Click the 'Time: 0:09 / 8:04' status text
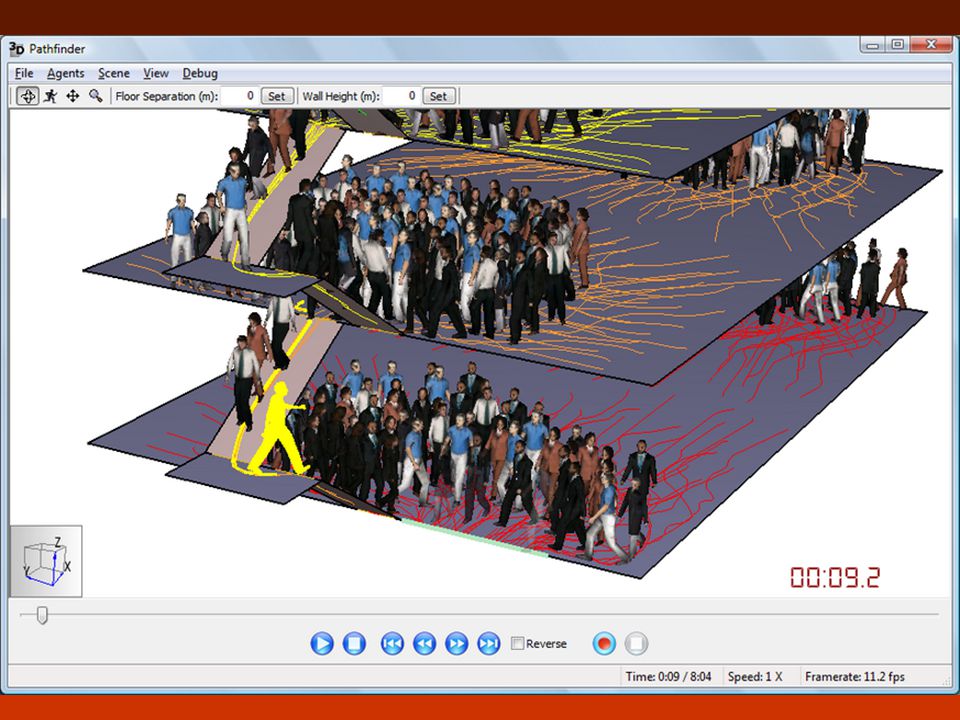Viewport: 960px width, 720px height. (668, 677)
